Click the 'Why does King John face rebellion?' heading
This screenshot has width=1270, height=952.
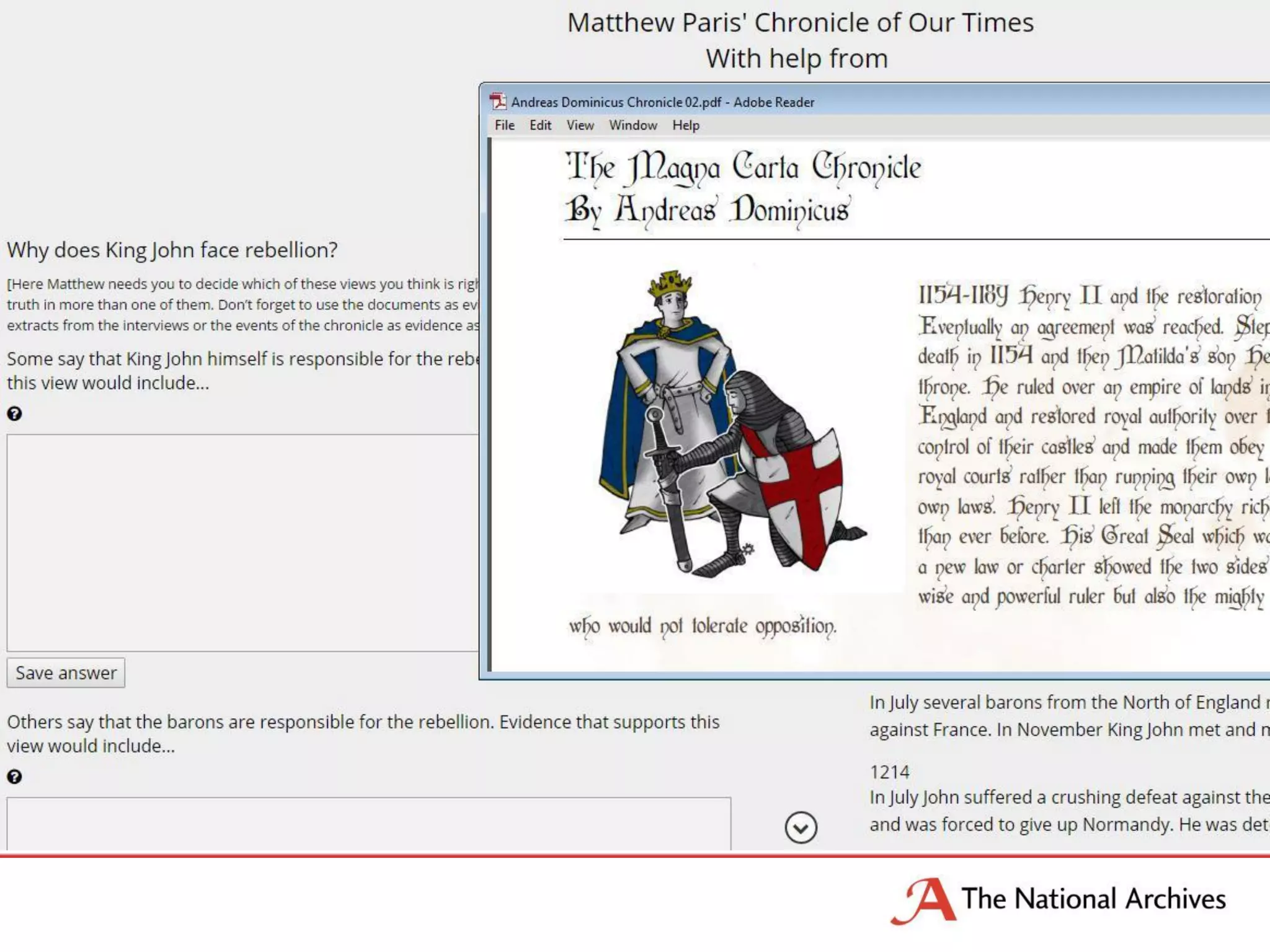172,250
